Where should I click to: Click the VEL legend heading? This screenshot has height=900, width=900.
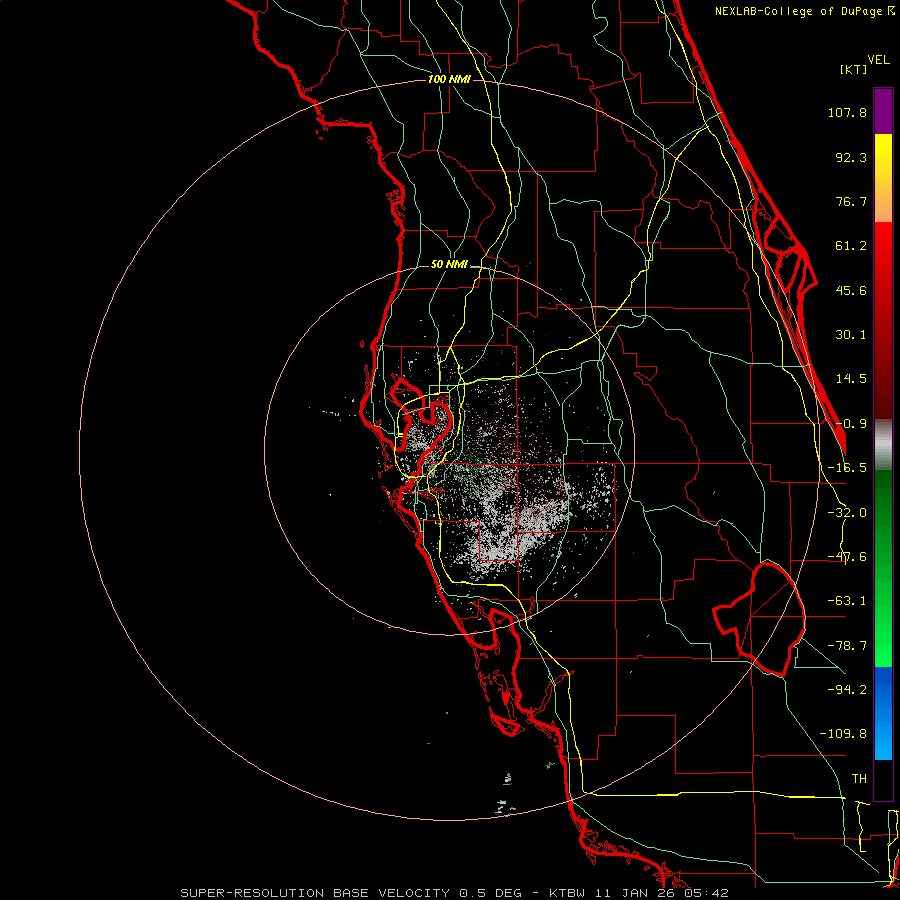coord(878,60)
